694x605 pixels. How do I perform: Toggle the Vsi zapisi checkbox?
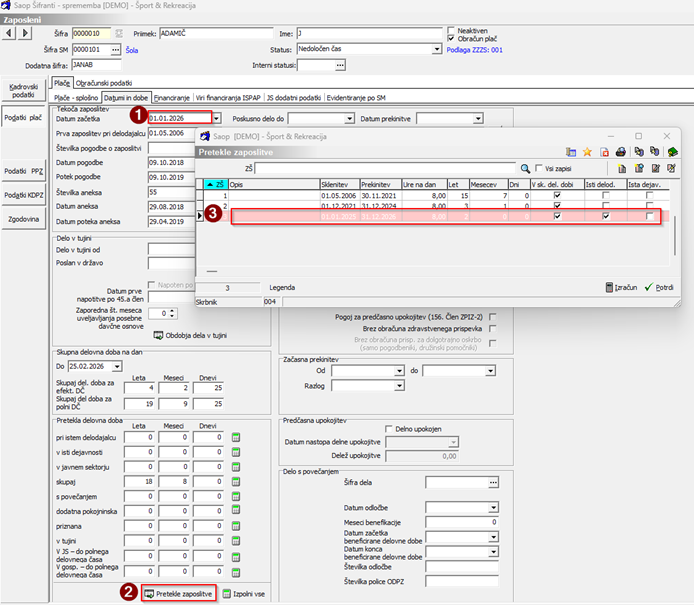pos(539,168)
